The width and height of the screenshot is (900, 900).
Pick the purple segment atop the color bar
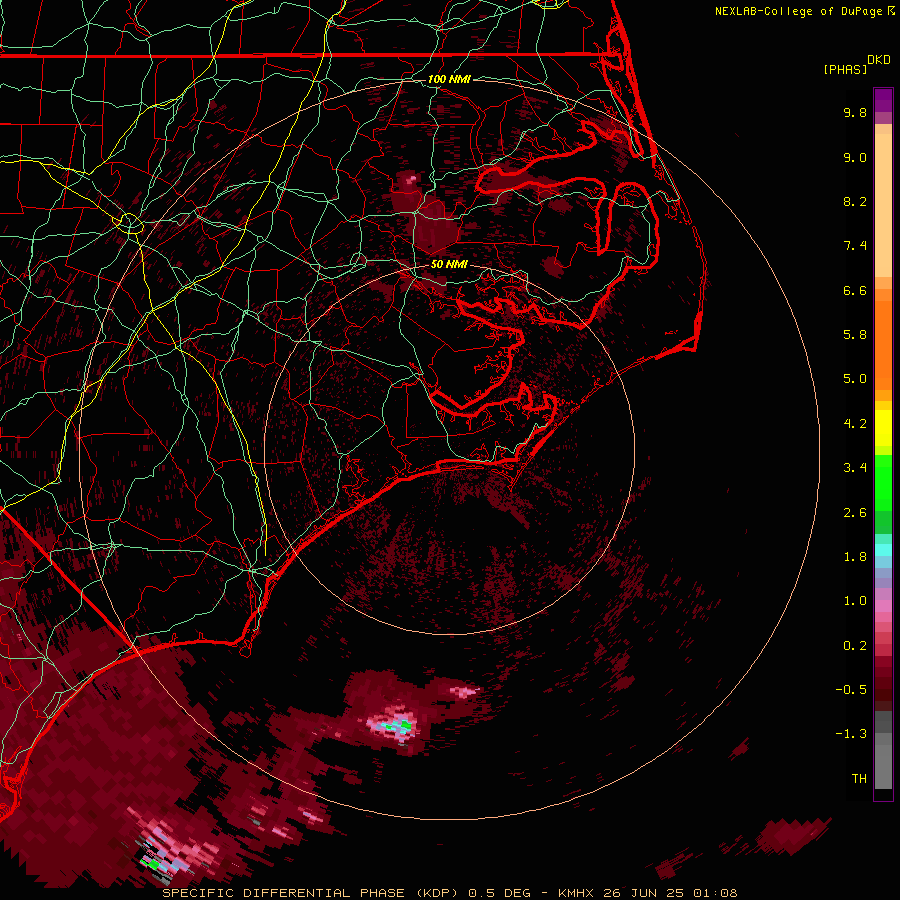pos(883,100)
